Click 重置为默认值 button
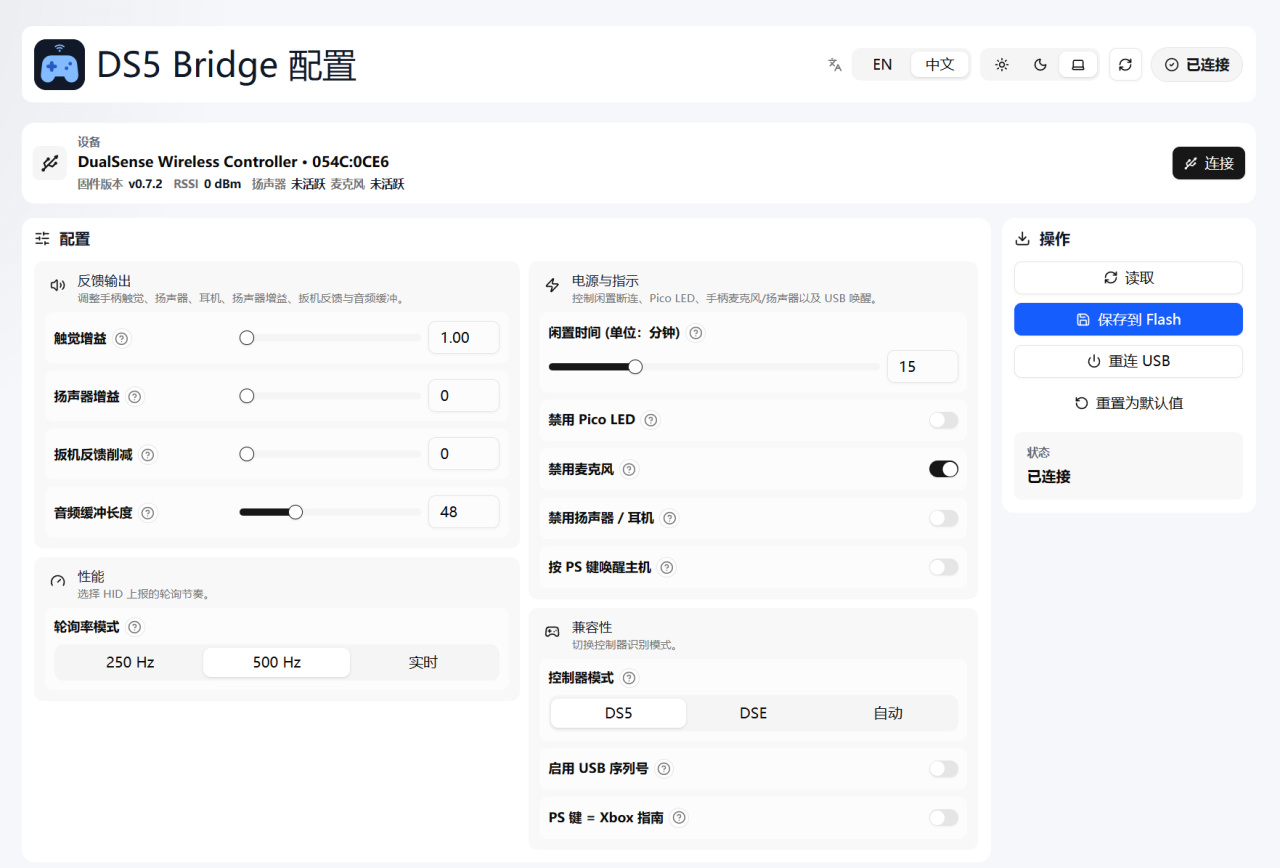 [1128, 403]
